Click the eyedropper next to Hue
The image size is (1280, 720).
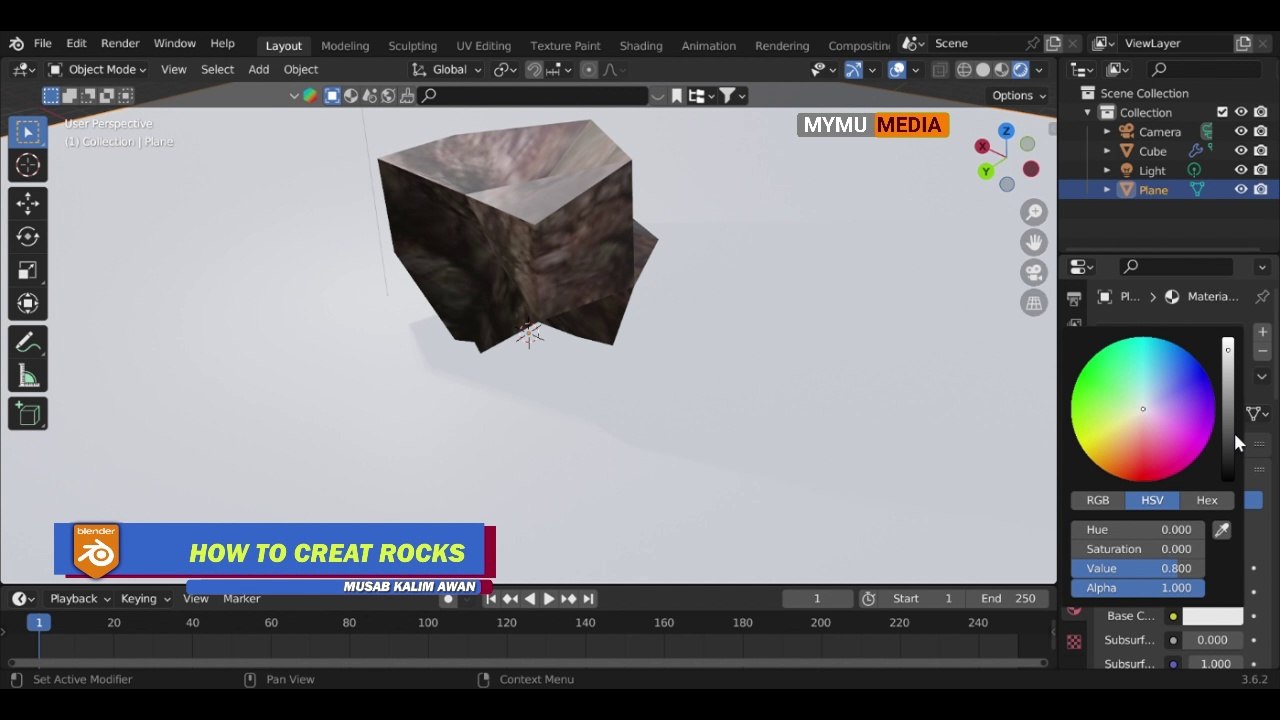1222,530
